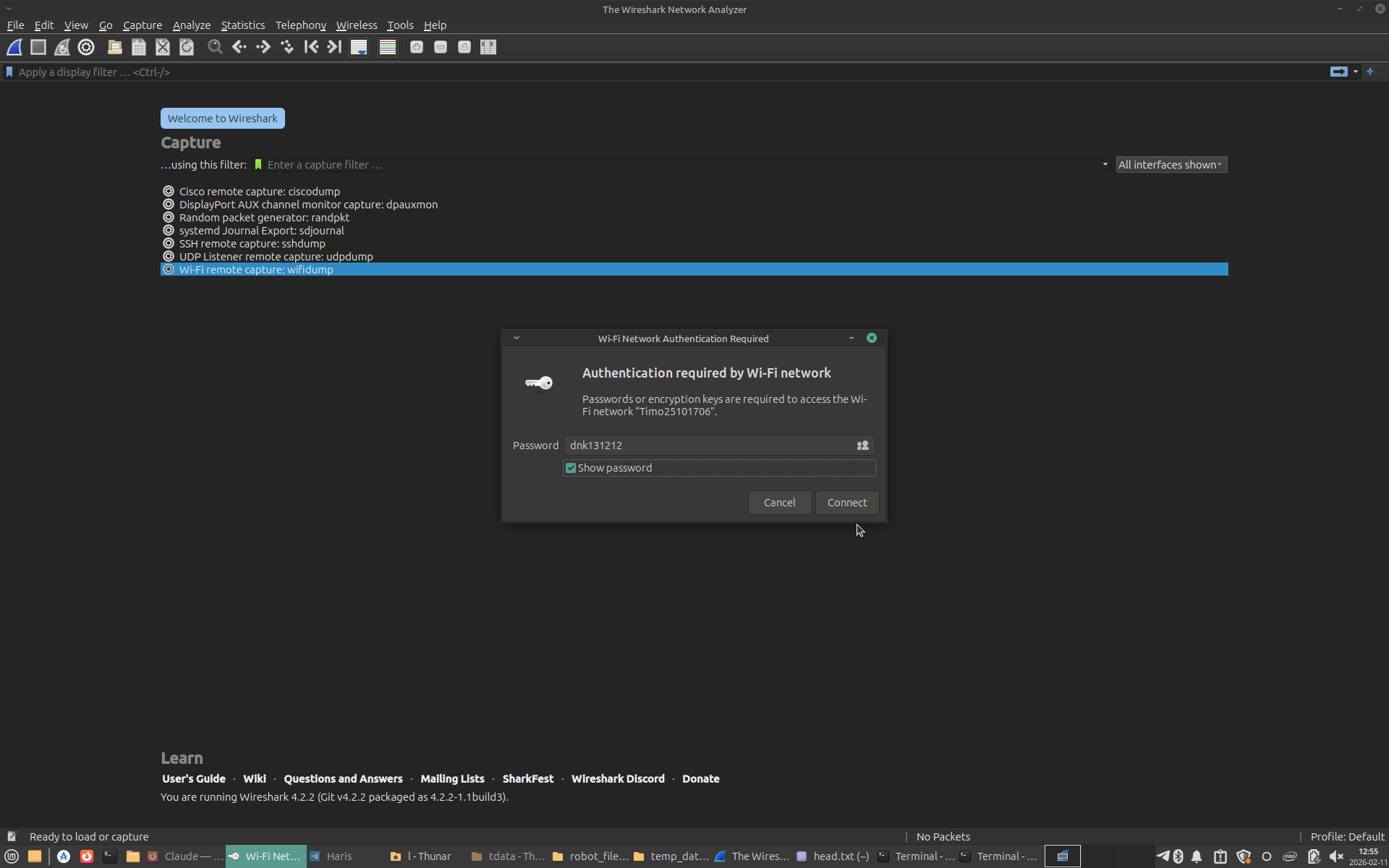The width and height of the screenshot is (1389, 868).
Task: Go to previous packet arrow icon
Action: coord(239,47)
